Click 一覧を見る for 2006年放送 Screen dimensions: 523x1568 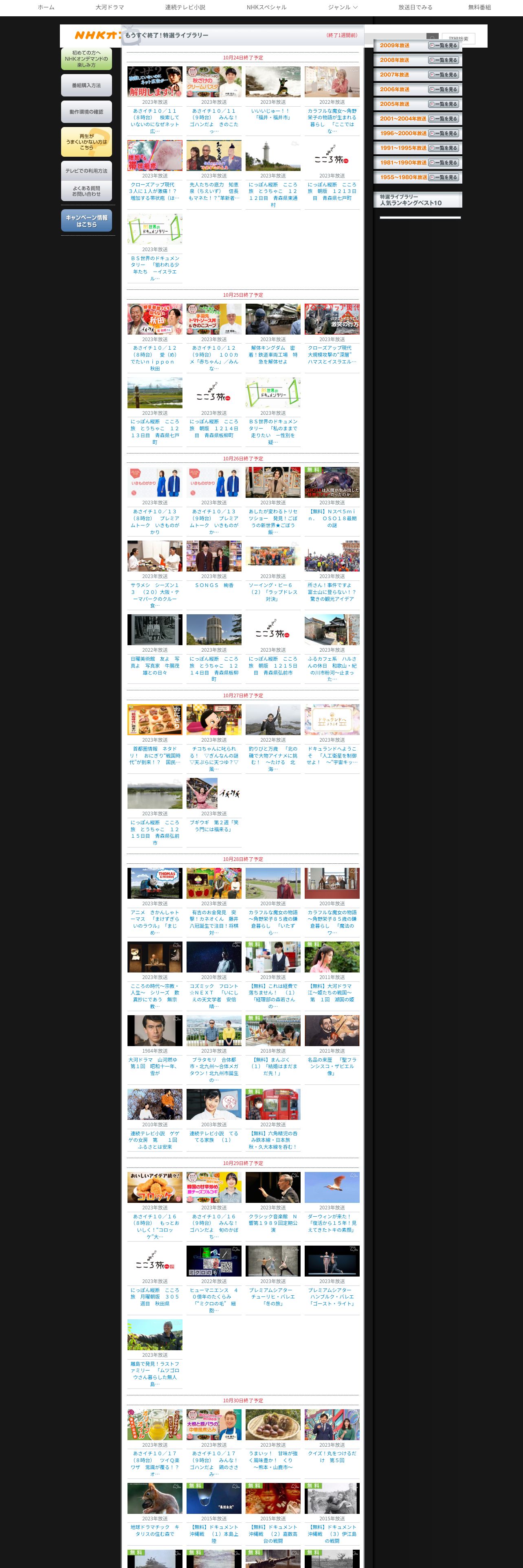[443, 90]
